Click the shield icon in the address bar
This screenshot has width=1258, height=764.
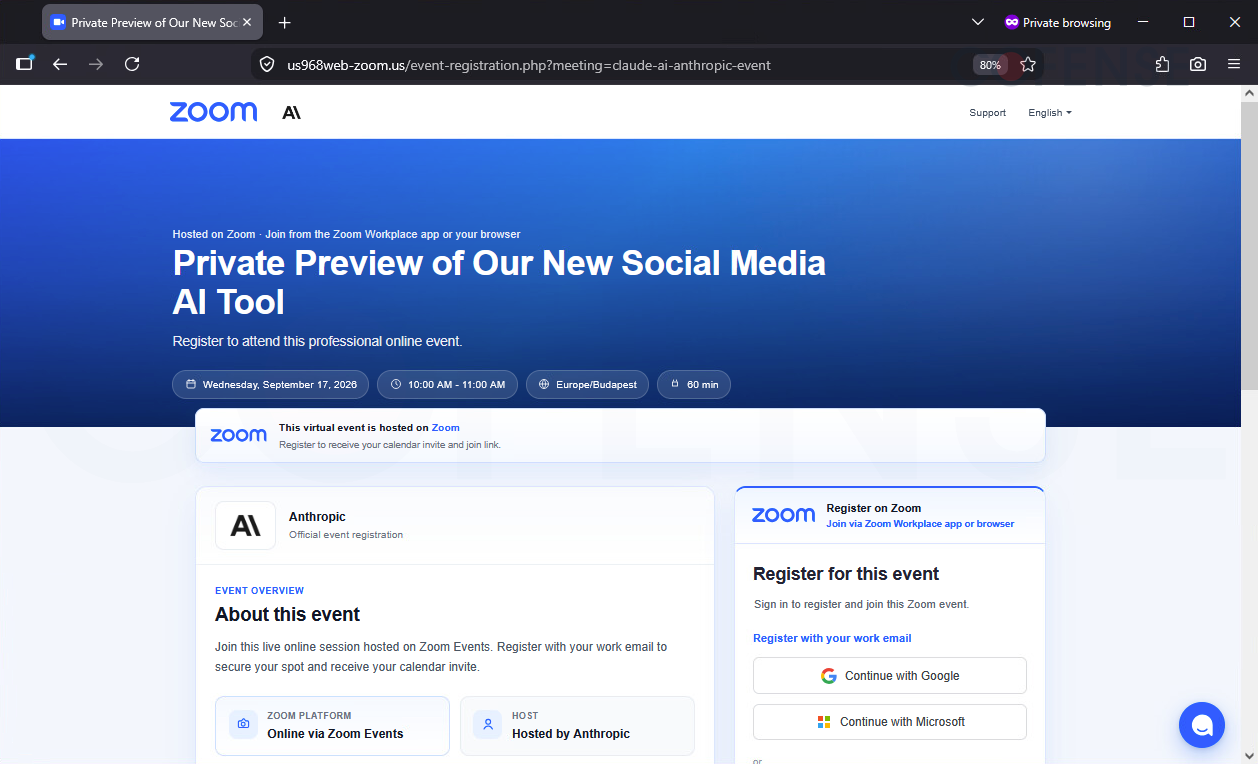pos(267,65)
